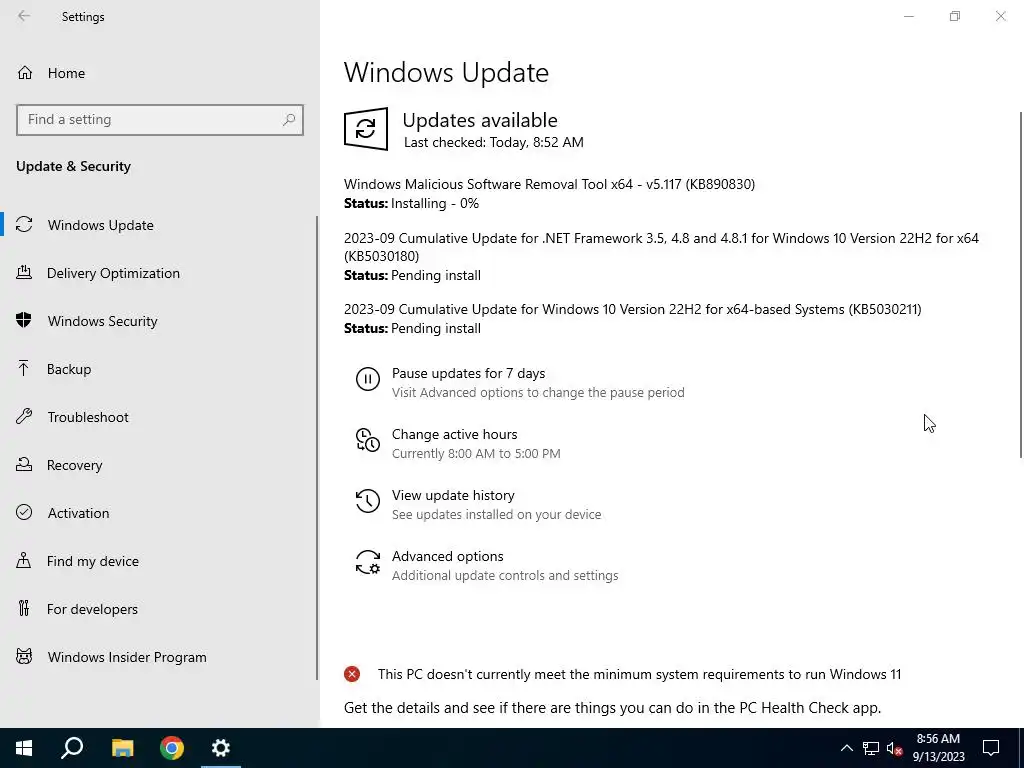This screenshot has width=1024, height=768.
Task: Click the search magnifier in Find a setting
Action: [289, 120]
